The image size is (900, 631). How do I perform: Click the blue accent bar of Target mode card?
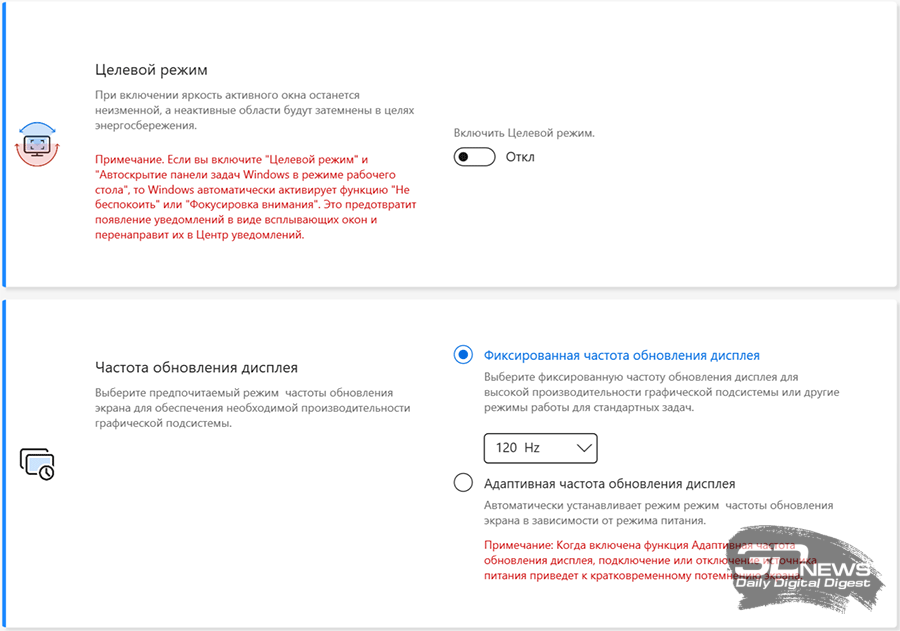click(3, 144)
